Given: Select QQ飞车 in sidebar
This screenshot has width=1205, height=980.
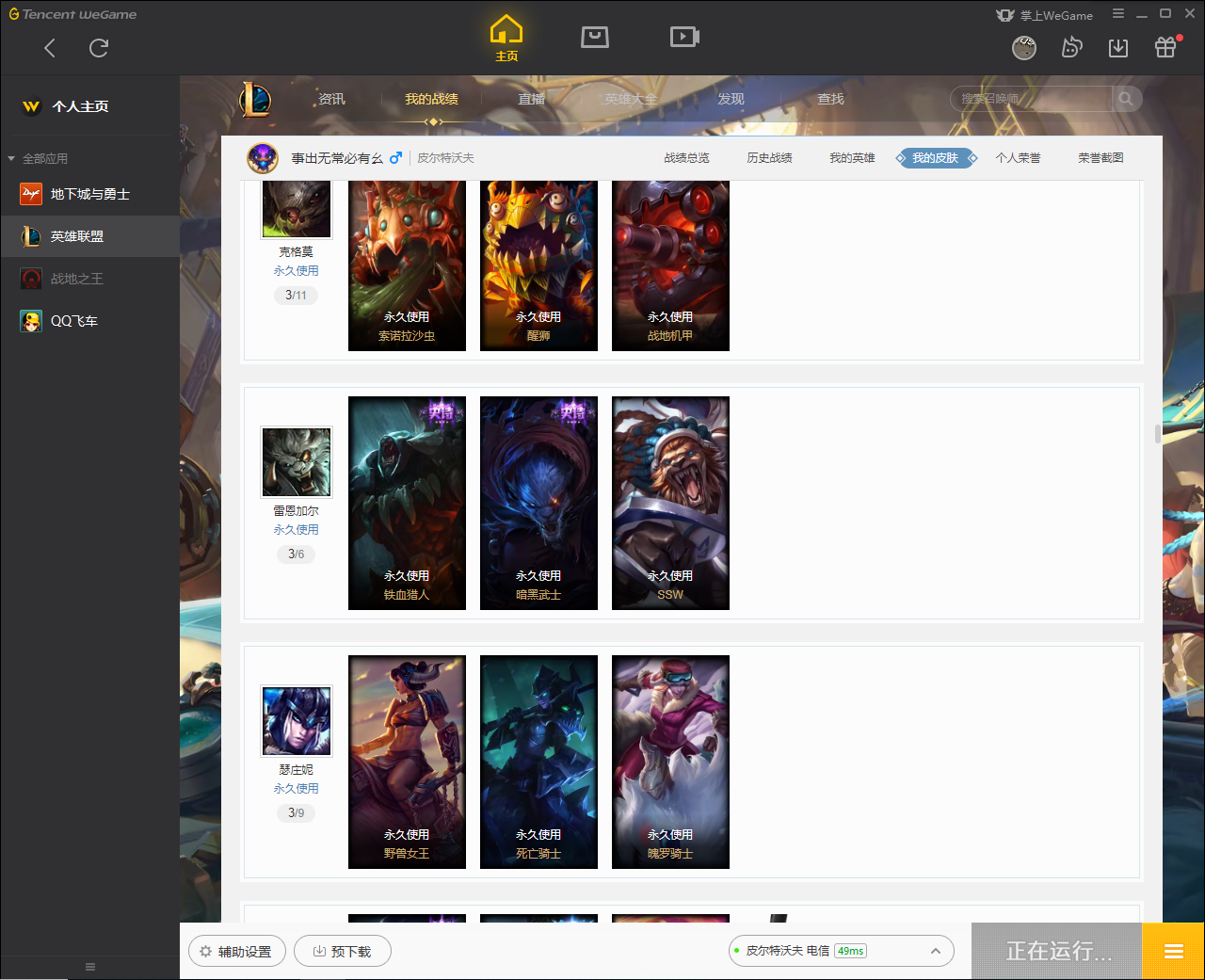Looking at the screenshot, I should [90, 321].
